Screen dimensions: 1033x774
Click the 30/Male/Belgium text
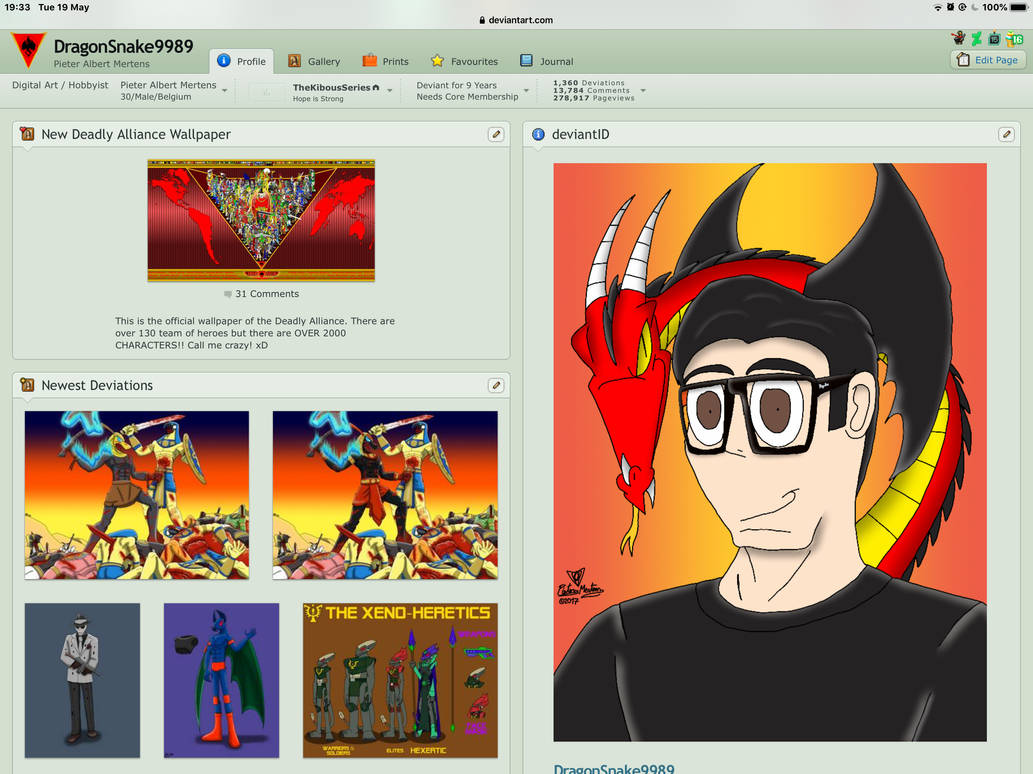(155, 97)
